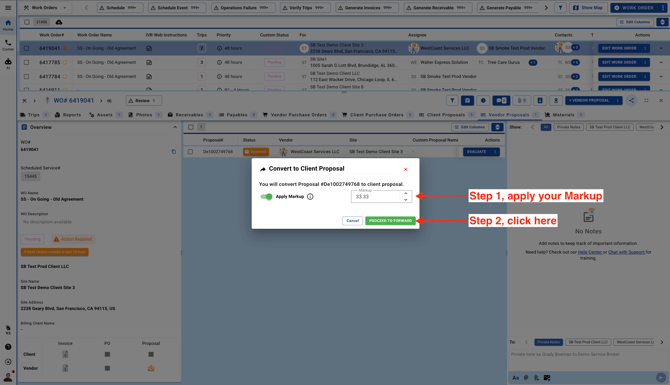Click the Review status chip near WO# 6419041
The height and width of the screenshot is (385, 670).
click(x=144, y=100)
